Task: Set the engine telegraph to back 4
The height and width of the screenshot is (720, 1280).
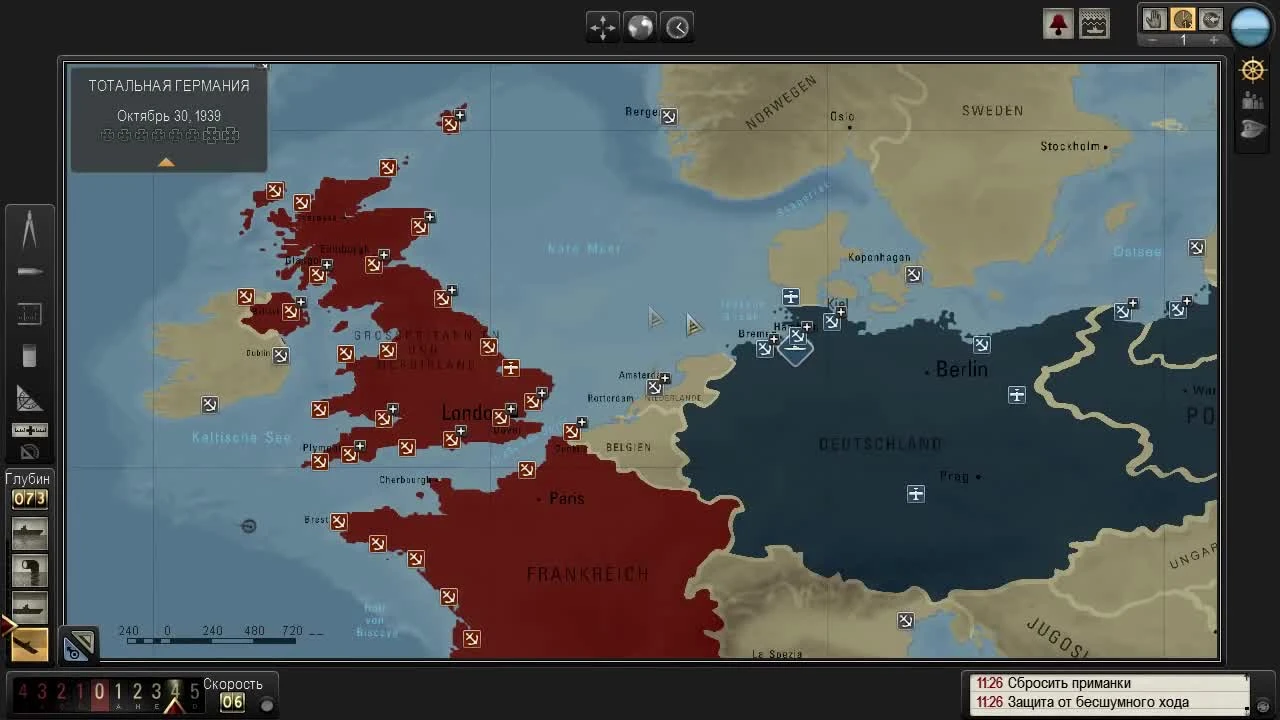Action: click(x=23, y=692)
